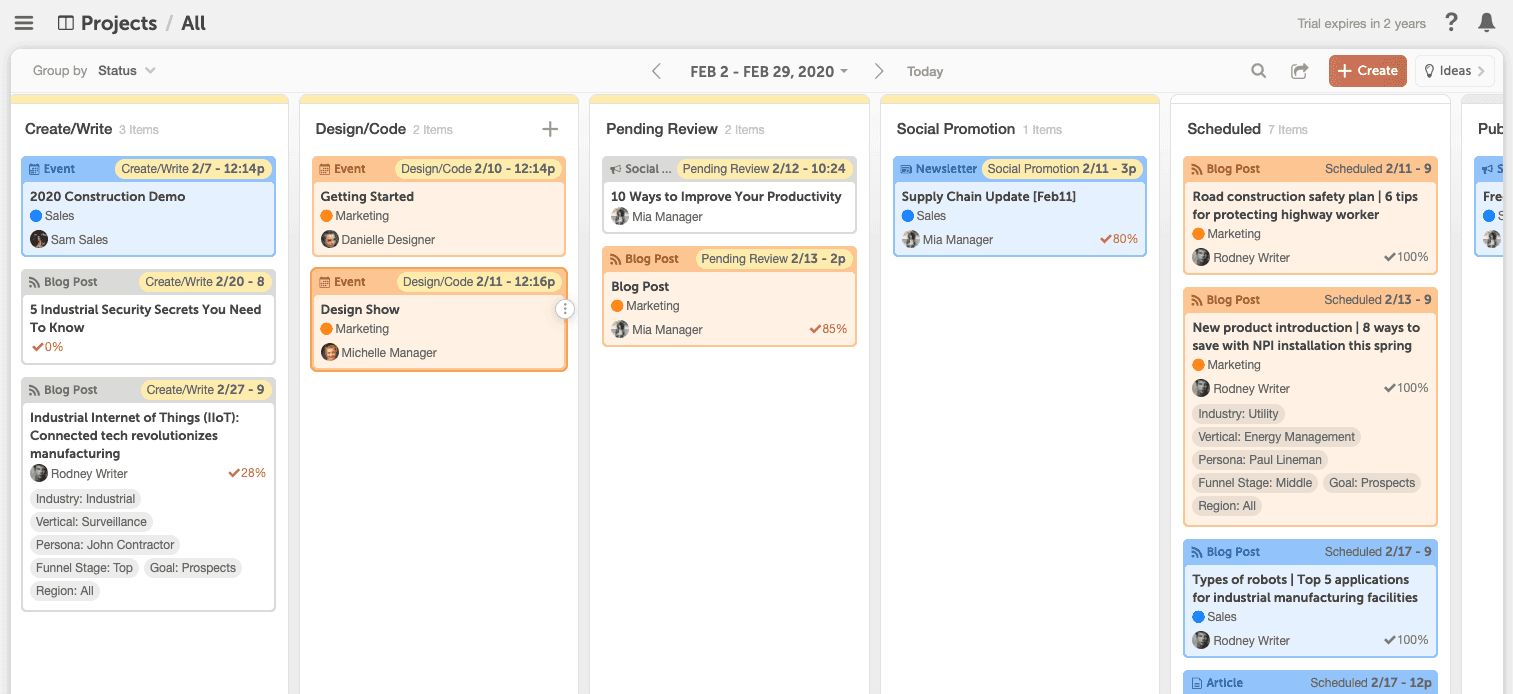The width and height of the screenshot is (1513, 694).
Task: Click the Industry: Utility tag
Action: pyautogui.click(x=1238, y=414)
